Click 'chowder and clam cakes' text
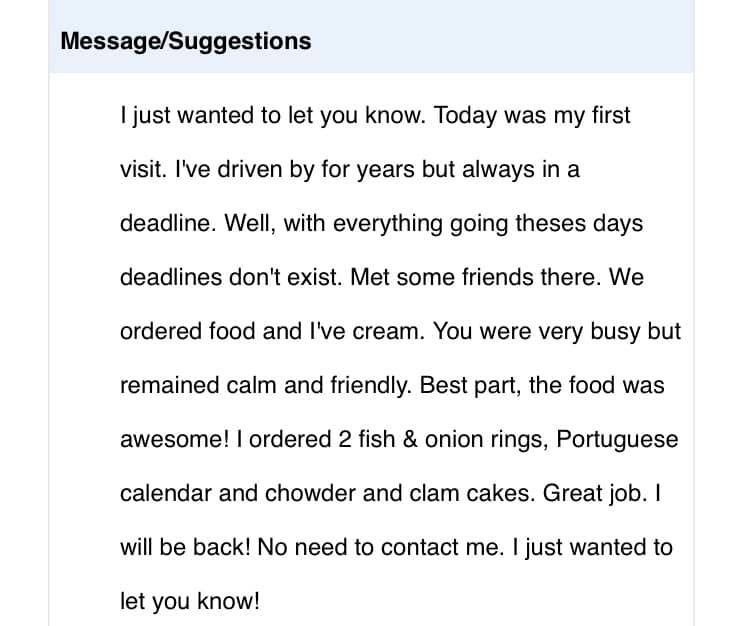The height and width of the screenshot is (626, 750). point(400,494)
